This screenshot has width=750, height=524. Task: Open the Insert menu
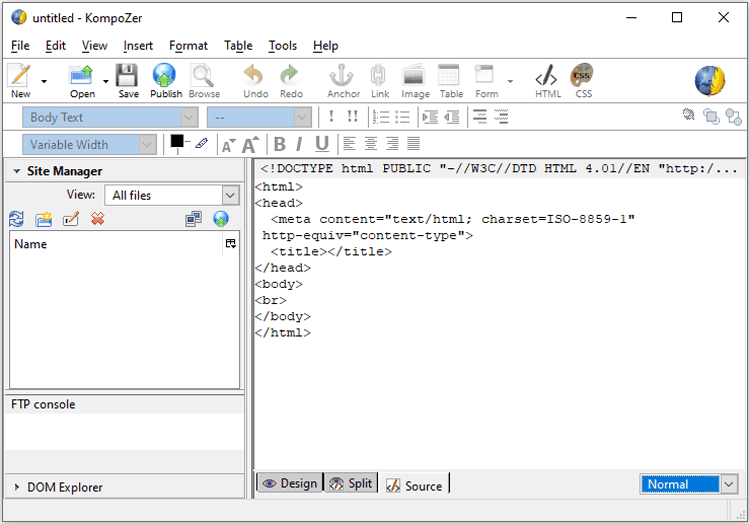138,46
